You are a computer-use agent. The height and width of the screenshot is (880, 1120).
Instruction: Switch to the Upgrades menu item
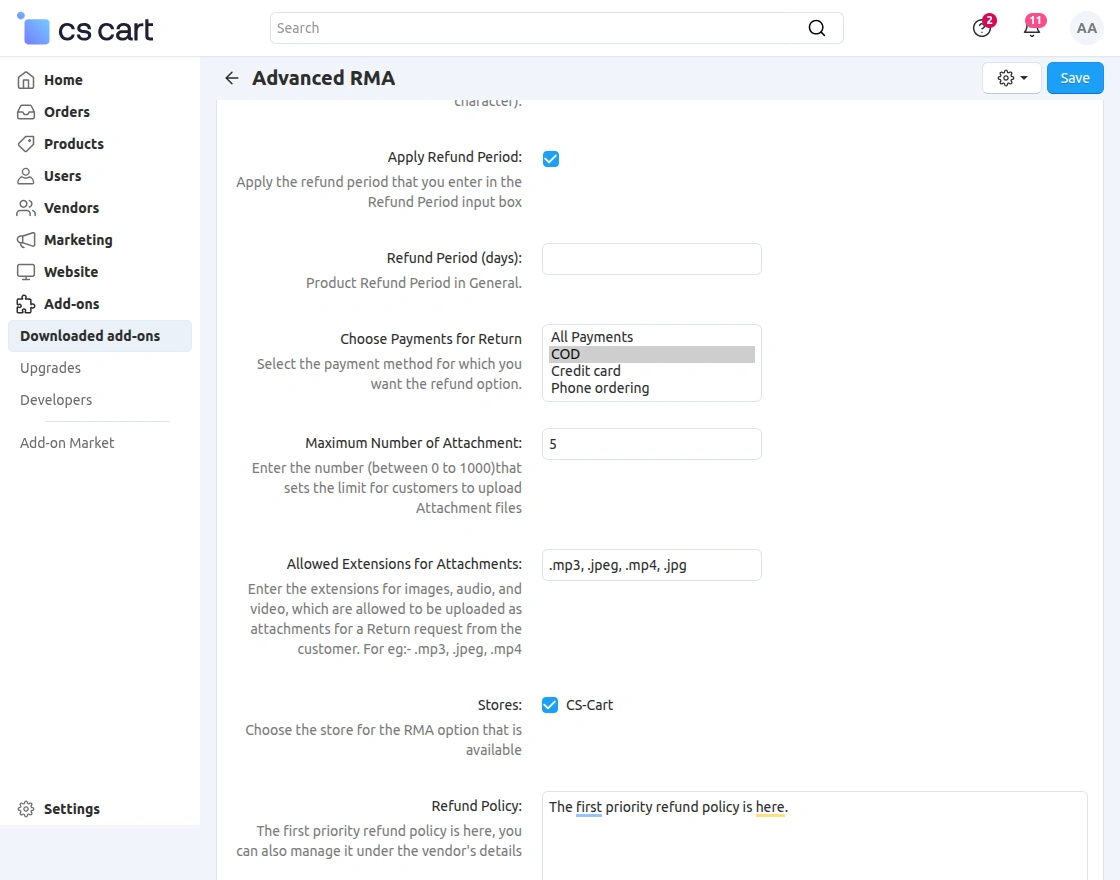50,368
